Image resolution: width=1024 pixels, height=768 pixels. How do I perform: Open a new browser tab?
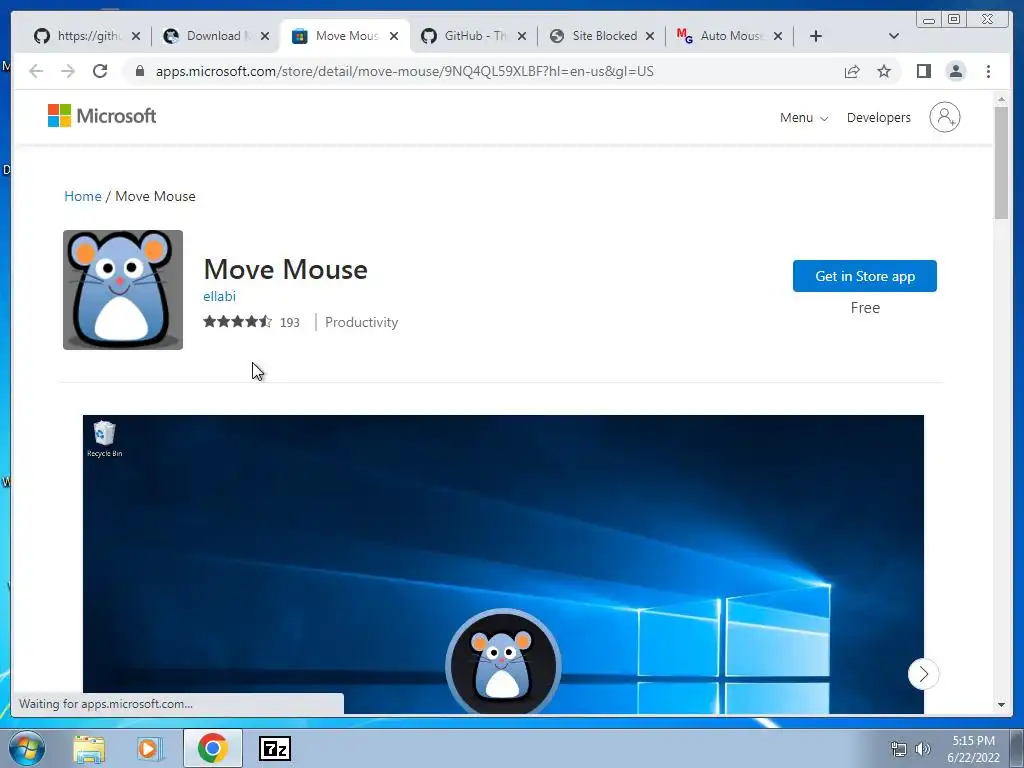pyautogui.click(x=816, y=36)
